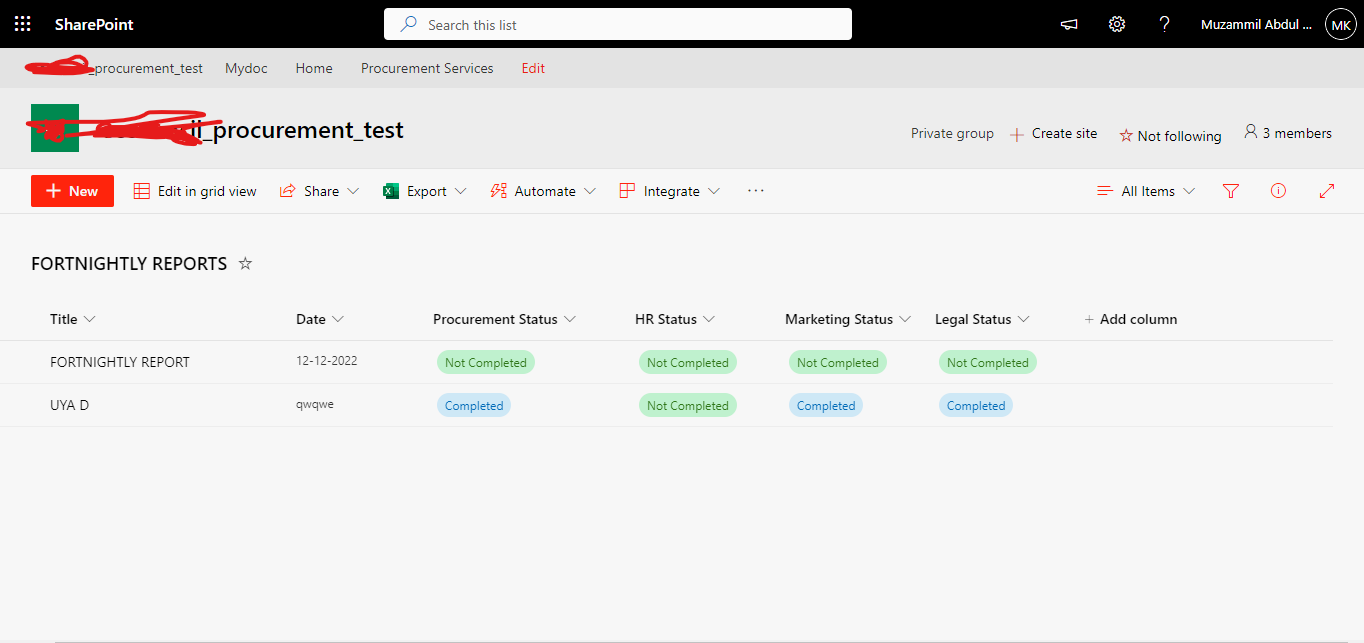Open the more commands ellipsis menu

pyautogui.click(x=755, y=190)
